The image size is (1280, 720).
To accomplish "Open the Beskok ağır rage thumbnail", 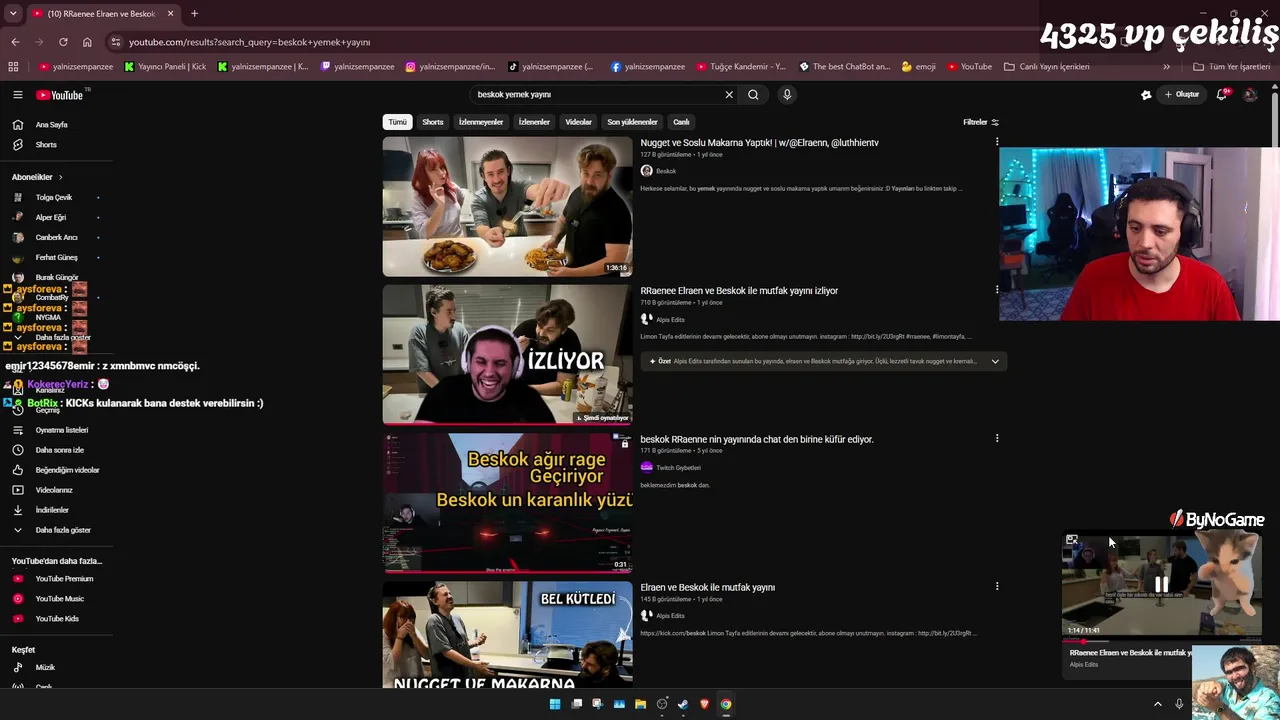I will coord(507,503).
